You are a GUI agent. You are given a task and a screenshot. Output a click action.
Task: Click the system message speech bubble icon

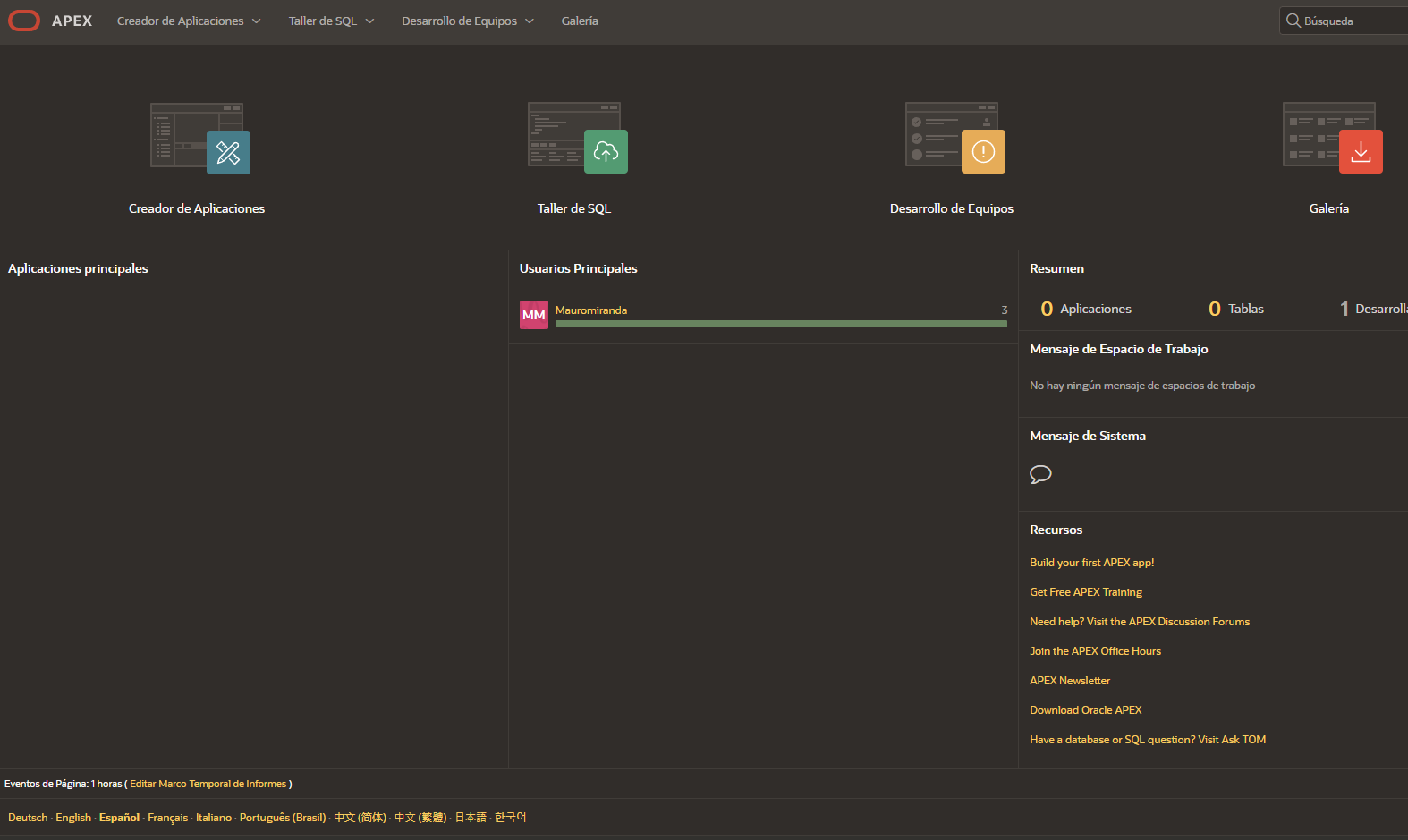pos(1040,474)
